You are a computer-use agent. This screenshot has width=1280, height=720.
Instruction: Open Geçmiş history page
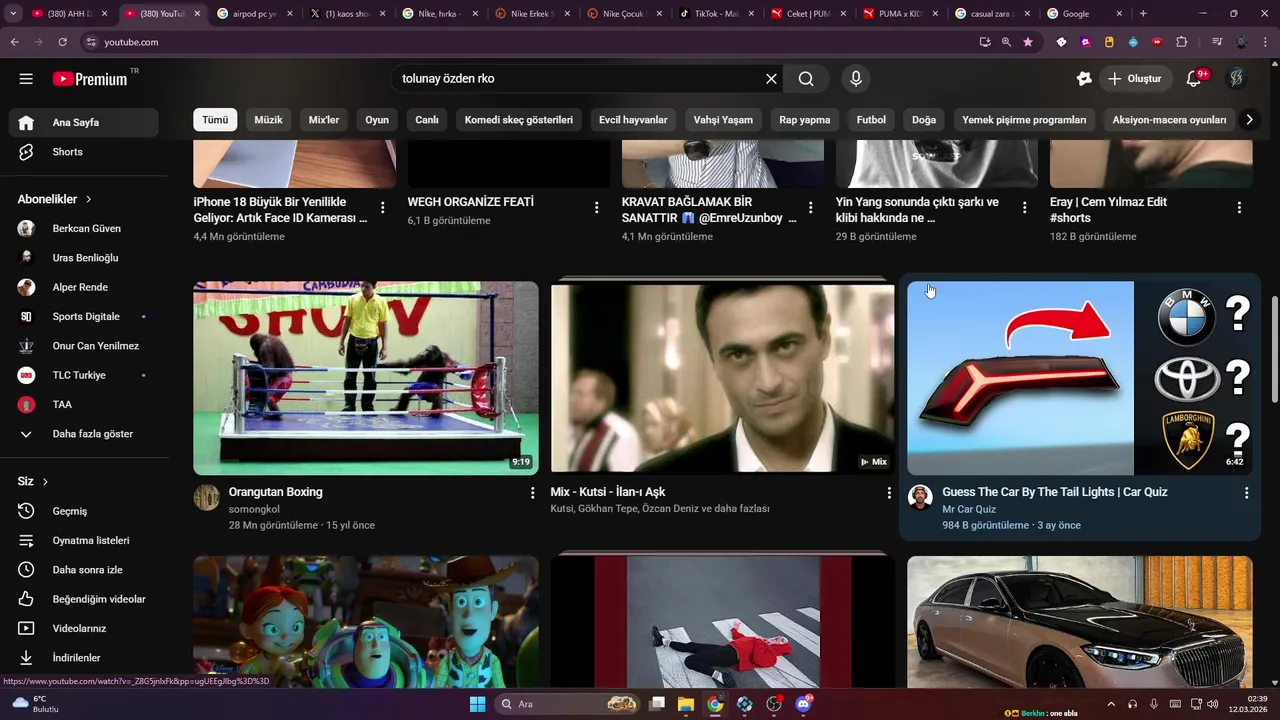[84, 511]
